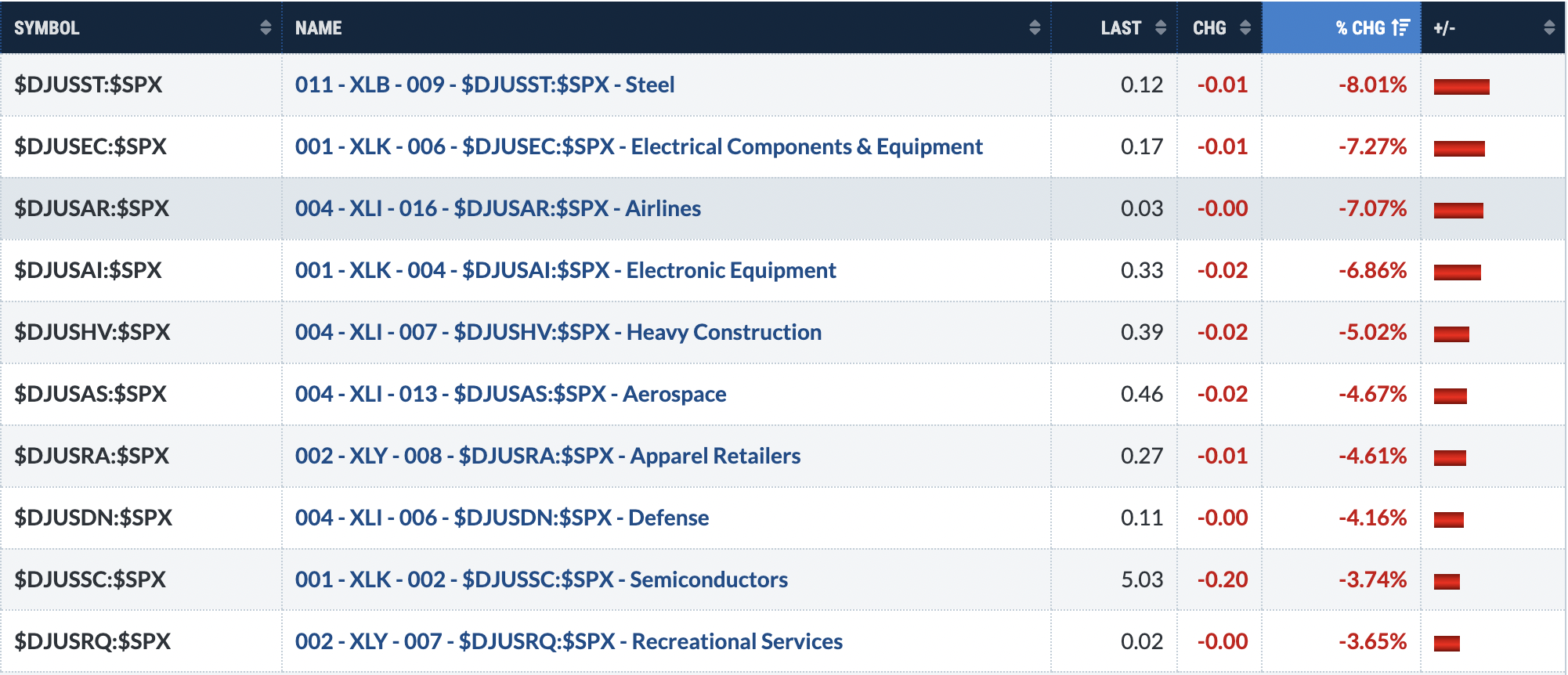Select the +/- column header
This screenshot has width=1568, height=675.
coord(1493,27)
